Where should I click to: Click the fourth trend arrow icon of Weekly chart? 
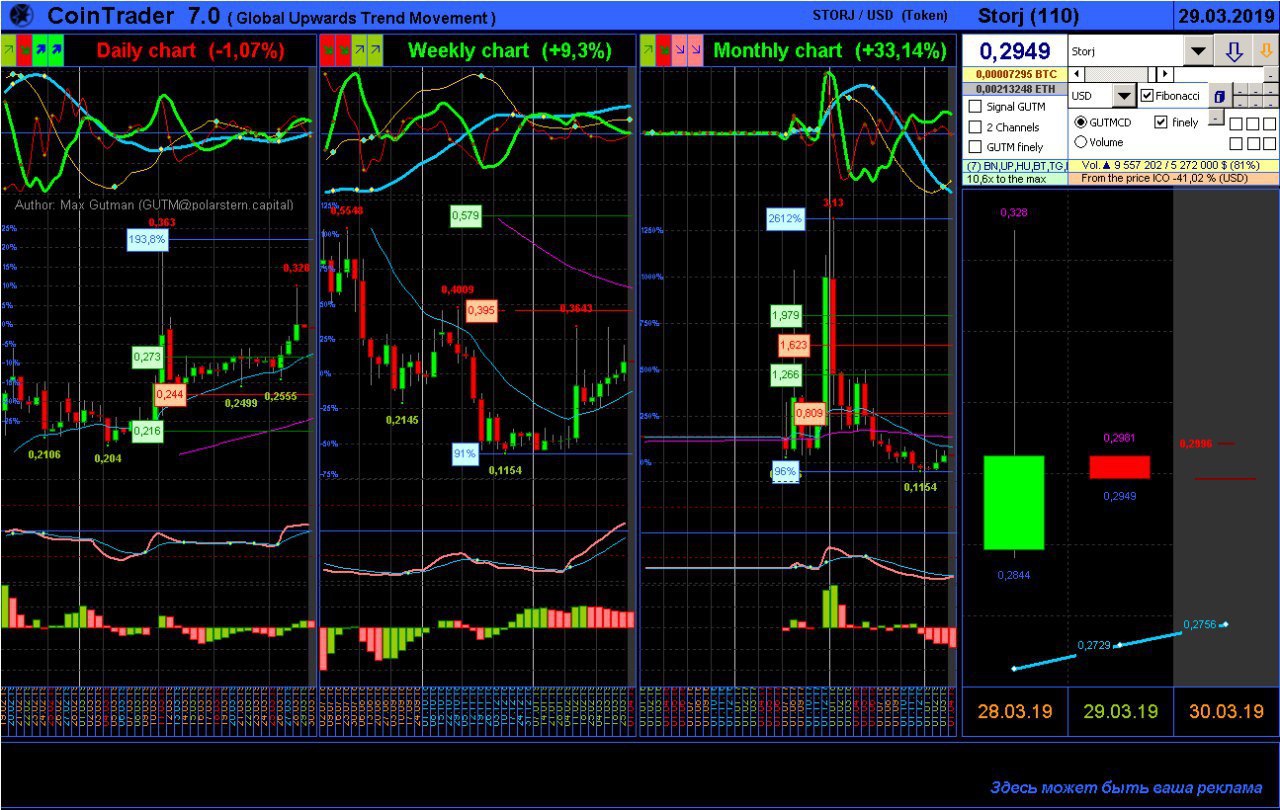click(375, 51)
